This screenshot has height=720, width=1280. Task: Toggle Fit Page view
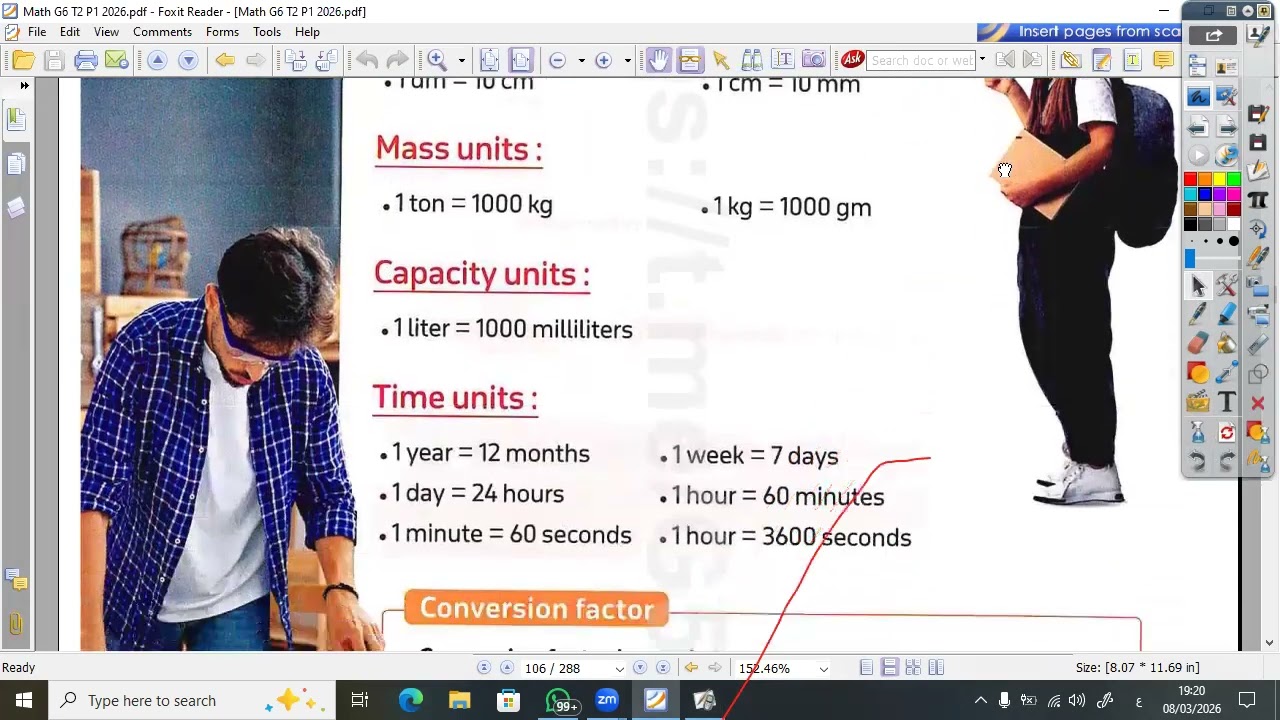(489, 61)
